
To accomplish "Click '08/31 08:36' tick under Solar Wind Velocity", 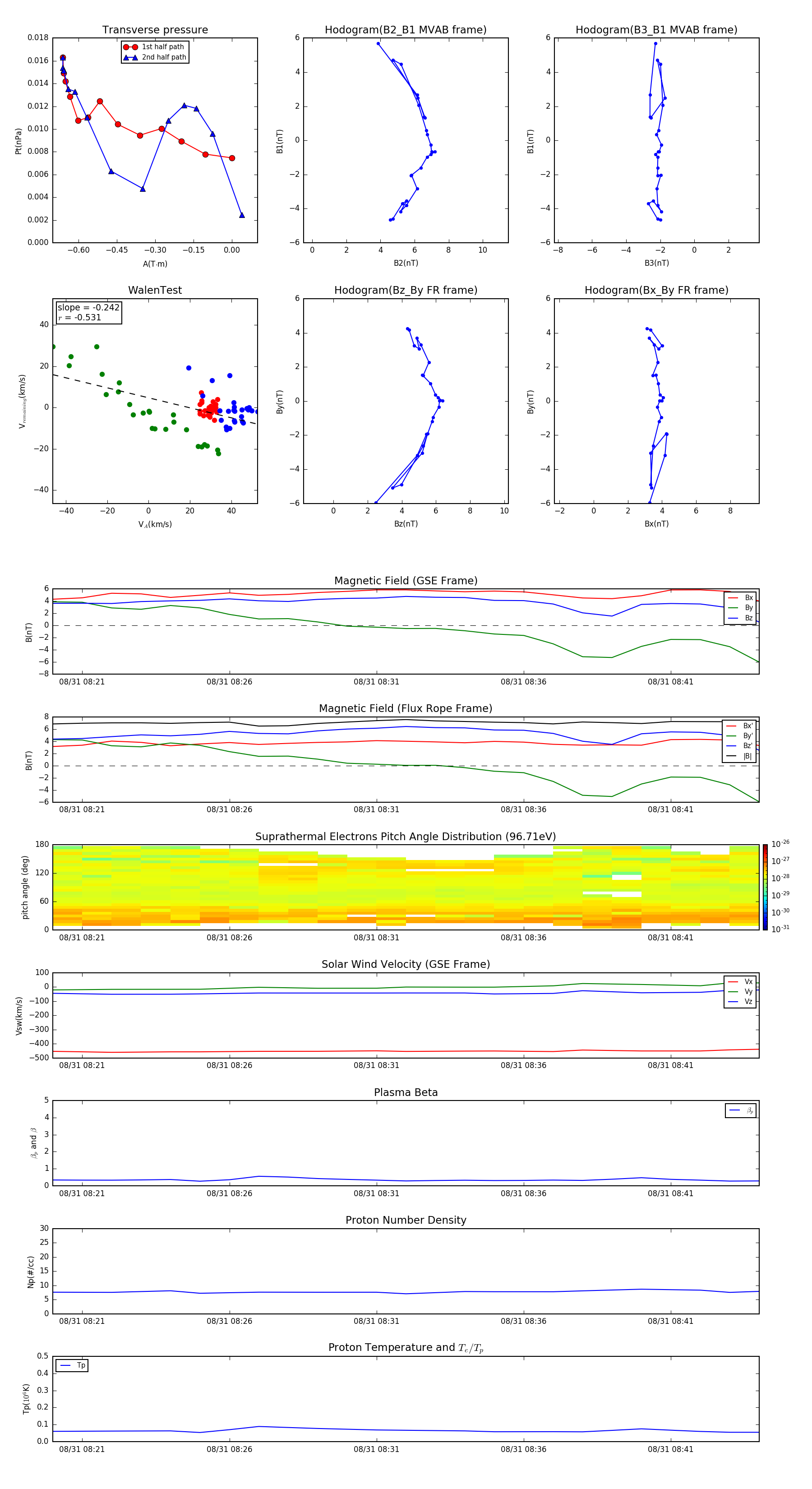I will coord(524,1065).
